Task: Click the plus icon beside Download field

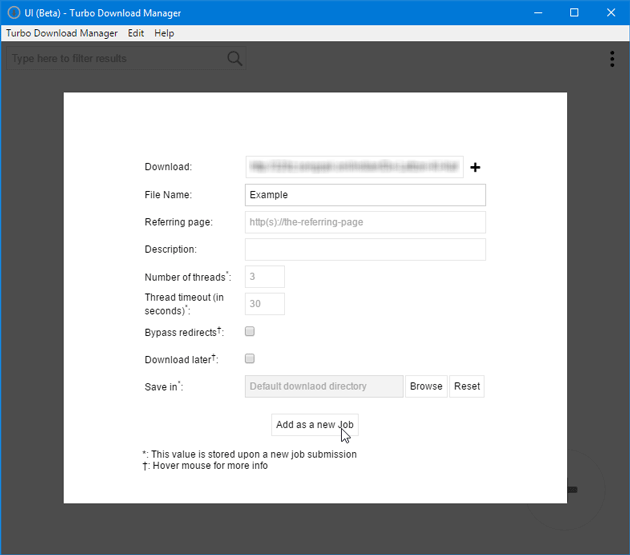Action: [x=475, y=167]
